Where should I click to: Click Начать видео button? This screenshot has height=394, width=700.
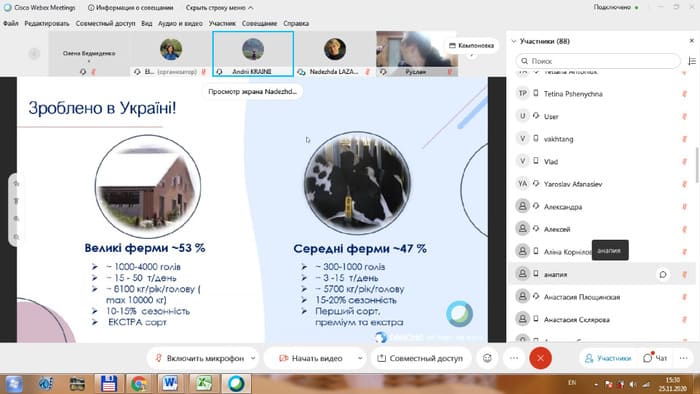311,358
